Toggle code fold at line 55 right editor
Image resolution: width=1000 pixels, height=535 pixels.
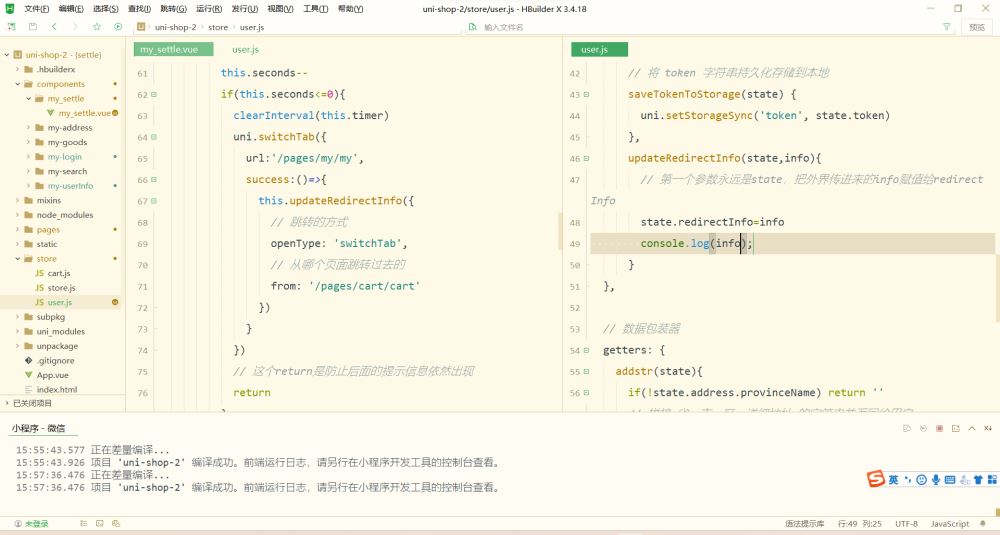(586, 371)
